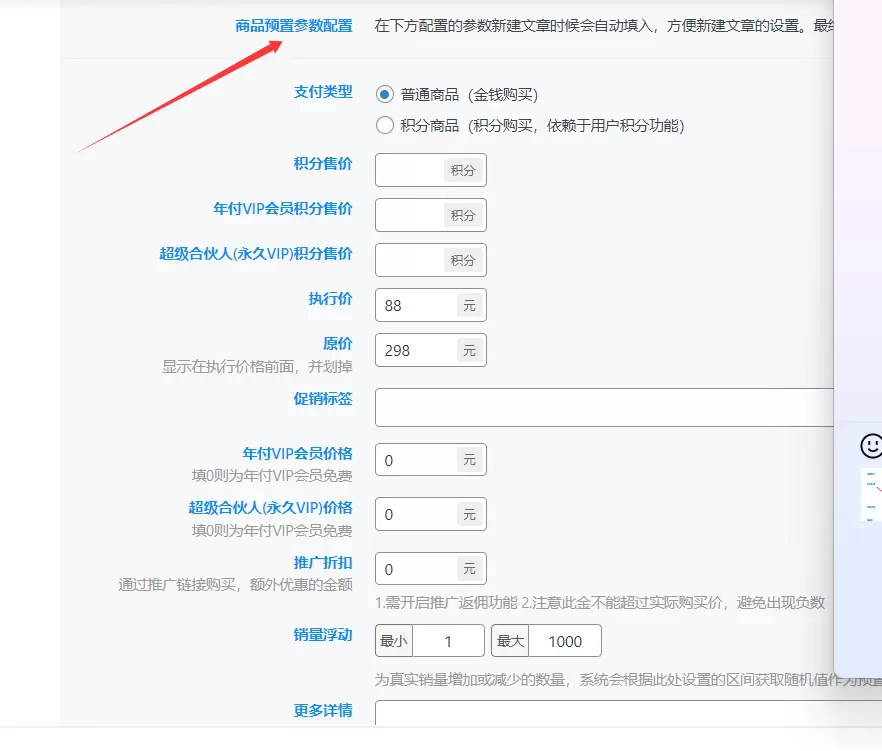Click the 积分售价 label
Viewport: 882px width, 751px height.
point(323,164)
